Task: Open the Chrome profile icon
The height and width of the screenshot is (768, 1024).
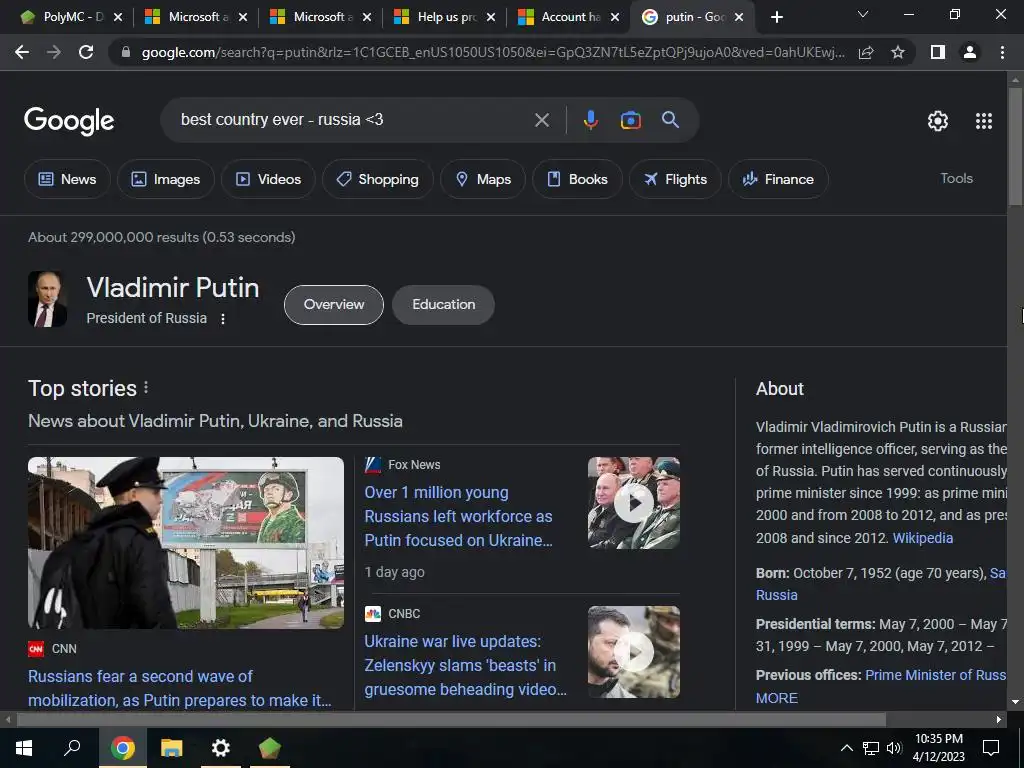Action: point(970,52)
